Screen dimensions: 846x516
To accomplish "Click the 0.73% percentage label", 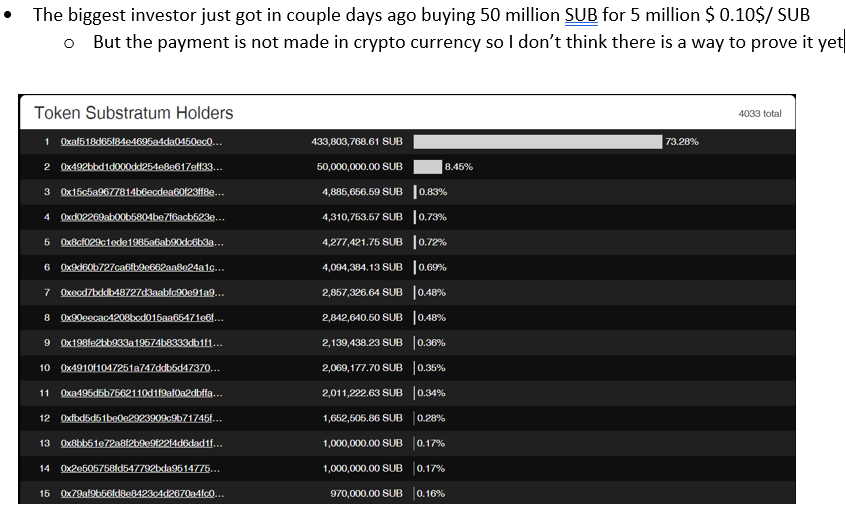I will click(433, 217).
